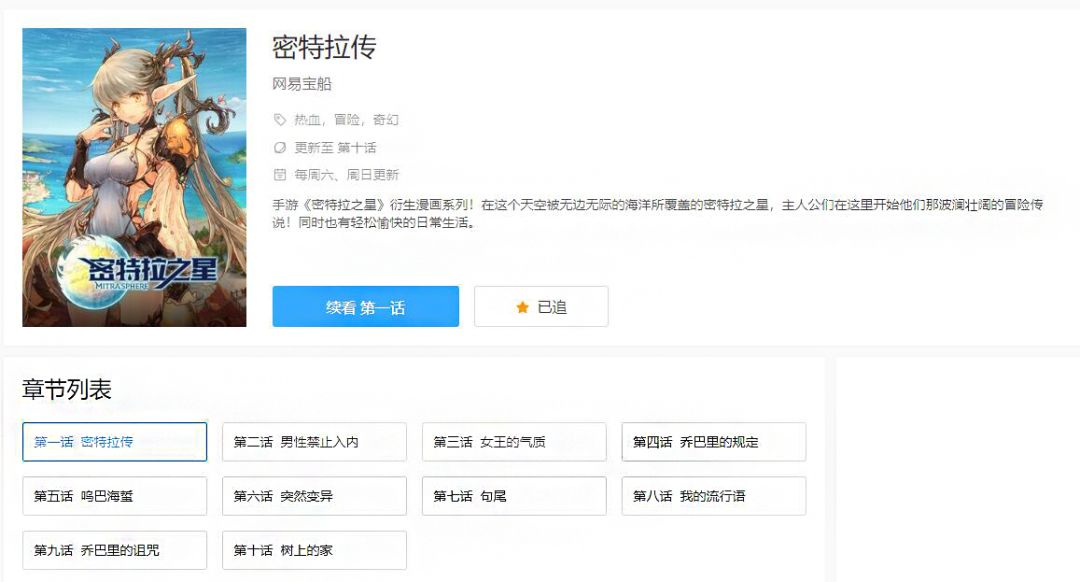Click the author name 网易宝船
1080x582 pixels.
click(302, 84)
